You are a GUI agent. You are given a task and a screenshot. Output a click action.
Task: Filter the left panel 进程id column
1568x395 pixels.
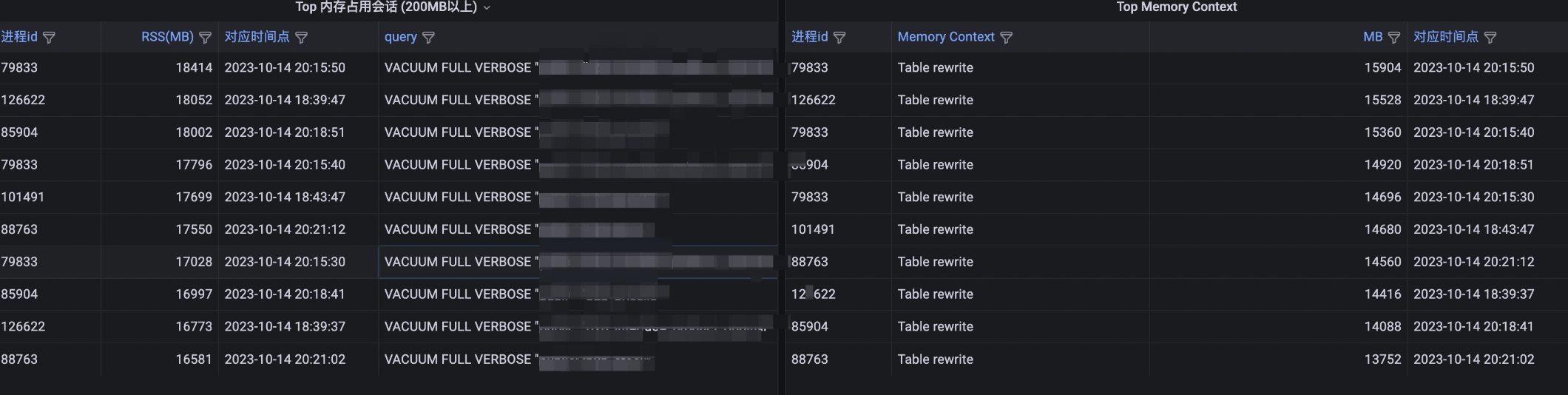tap(50, 38)
